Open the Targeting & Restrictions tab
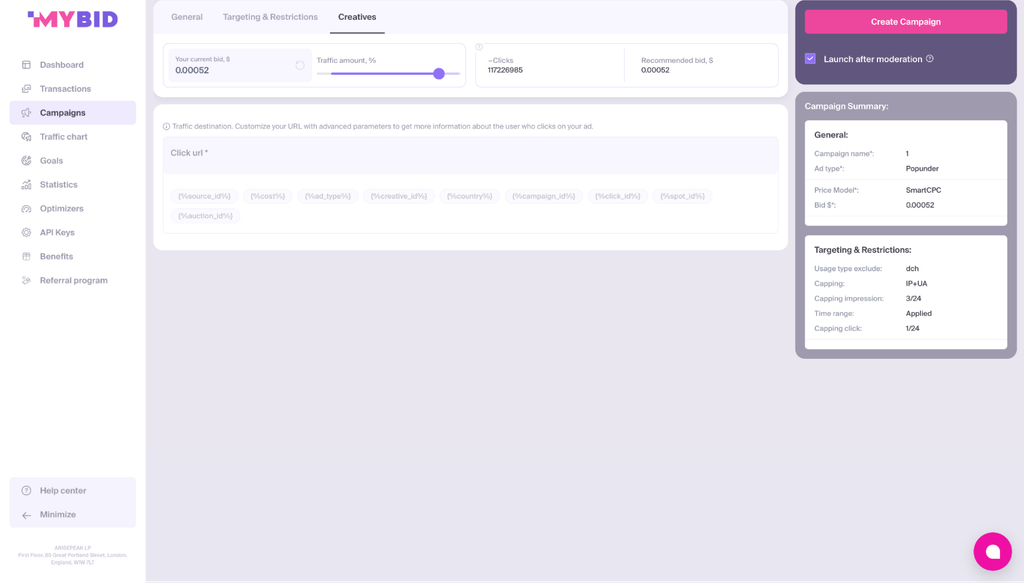This screenshot has width=1024, height=583. 270,17
